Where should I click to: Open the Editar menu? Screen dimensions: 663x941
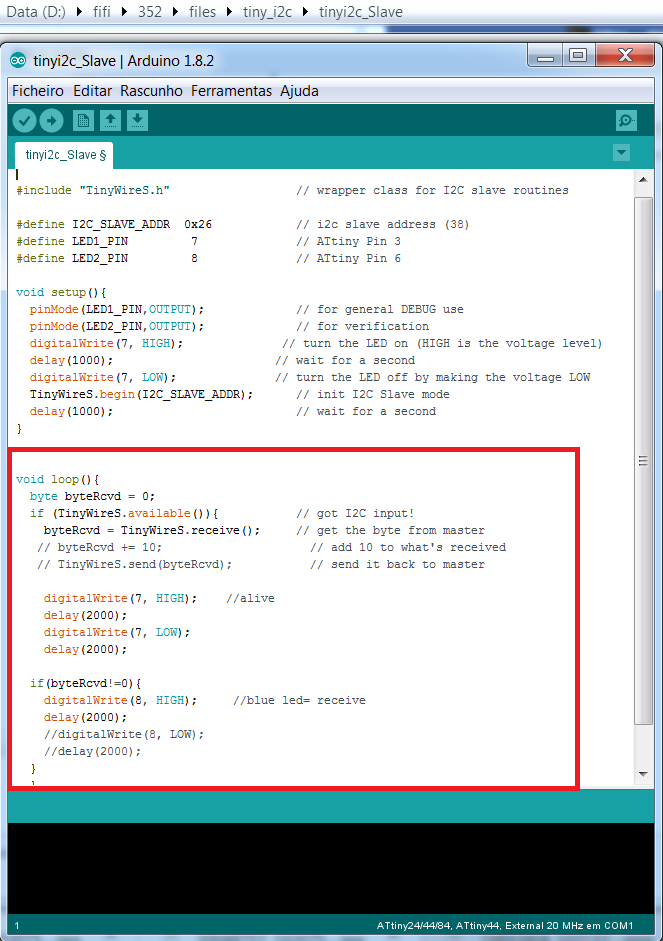[x=92, y=91]
